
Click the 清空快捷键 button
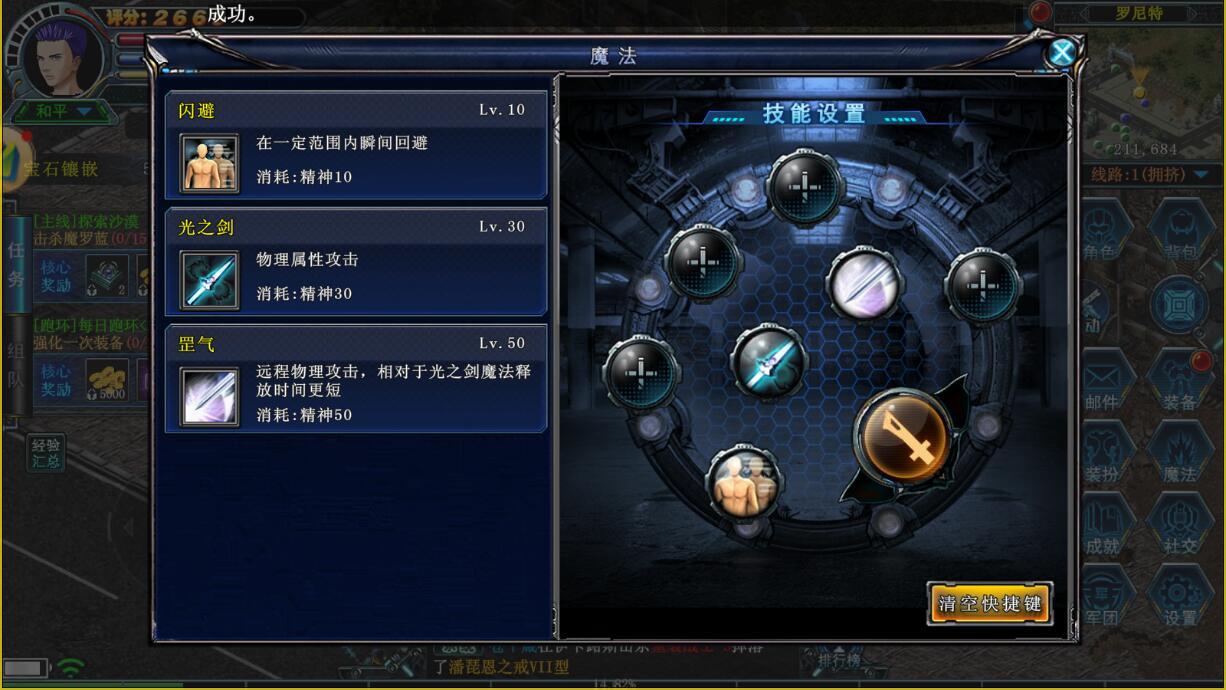pos(990,604)
